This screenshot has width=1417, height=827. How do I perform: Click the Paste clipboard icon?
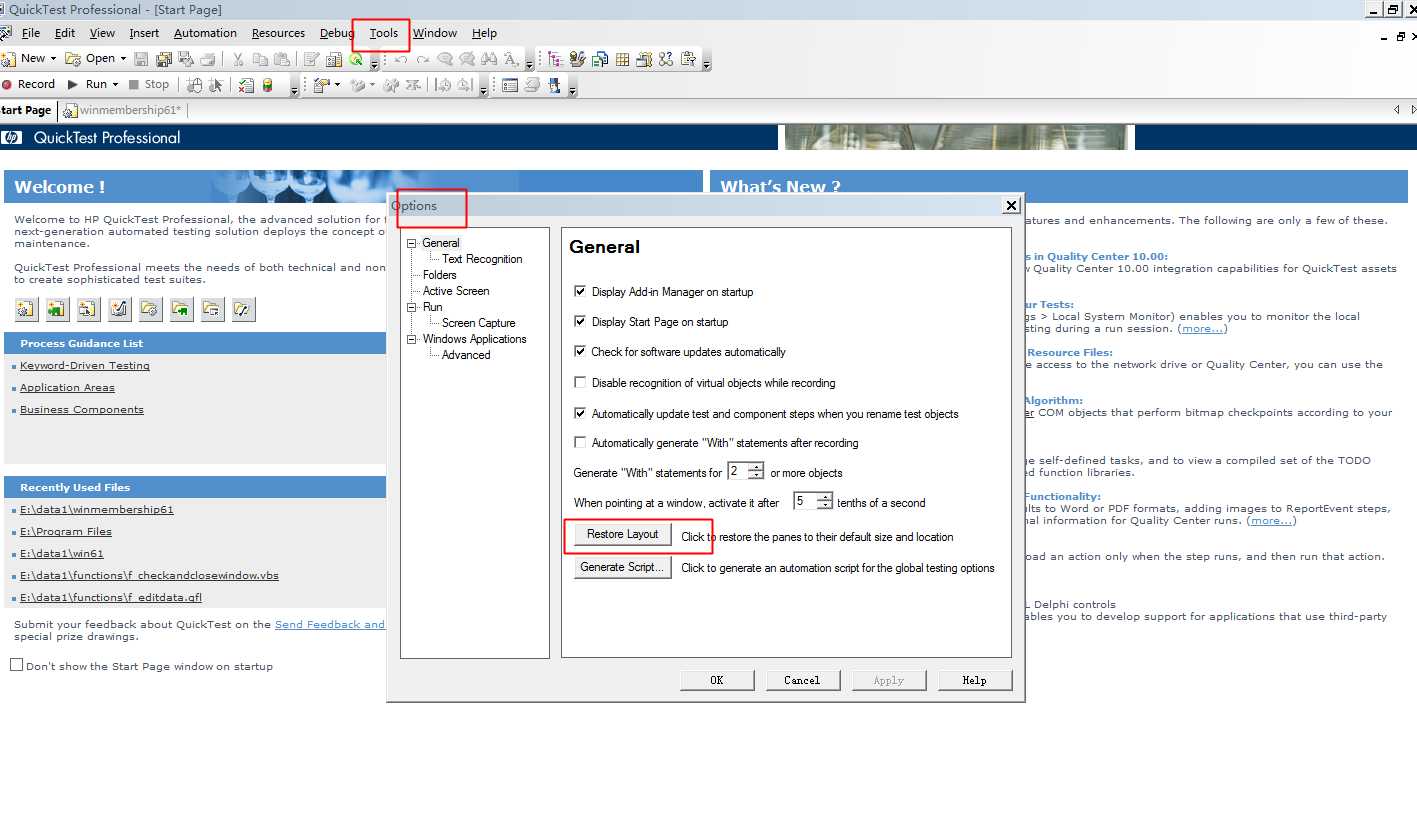[281, 59]
